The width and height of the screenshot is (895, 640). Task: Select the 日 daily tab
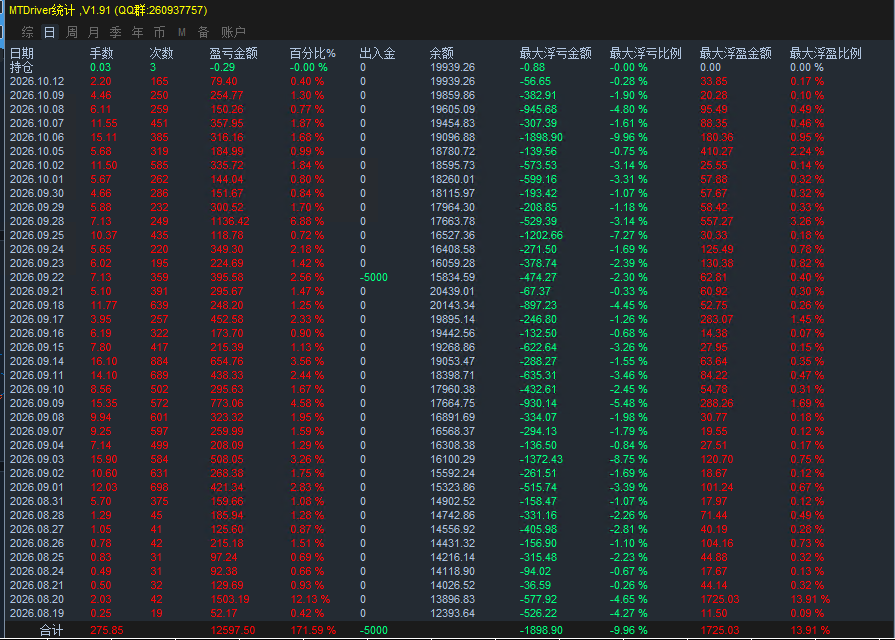click(x=50, y=32)
